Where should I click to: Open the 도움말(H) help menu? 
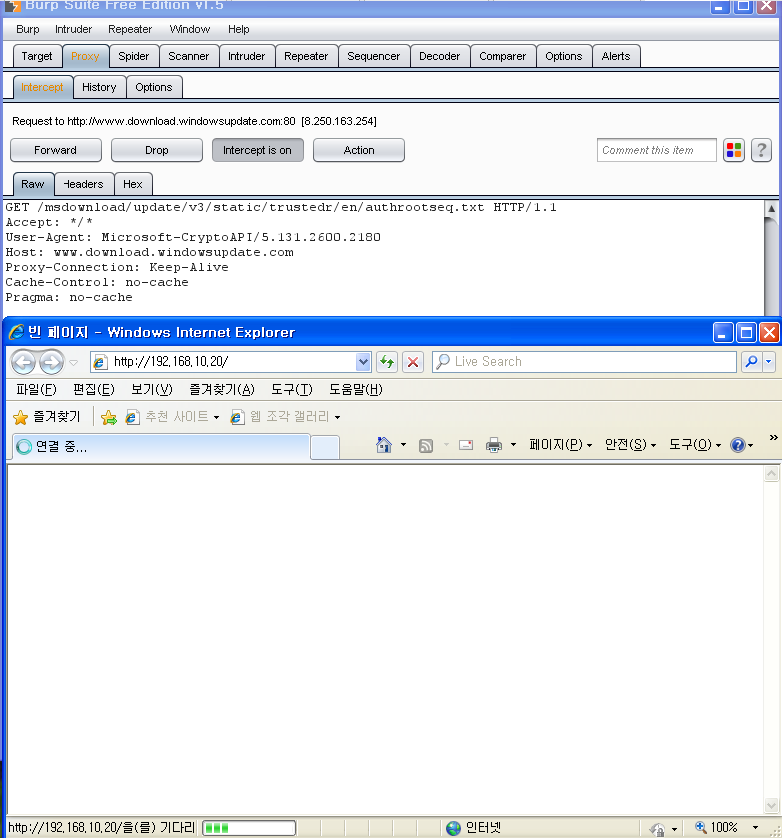(355, 390)
